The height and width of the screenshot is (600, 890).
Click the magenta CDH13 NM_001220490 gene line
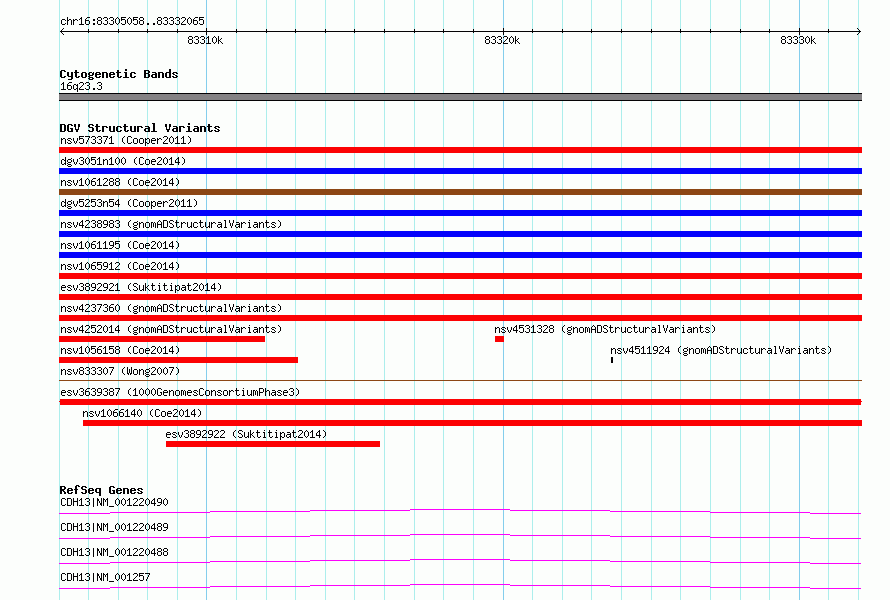click(x=460, y=511)
